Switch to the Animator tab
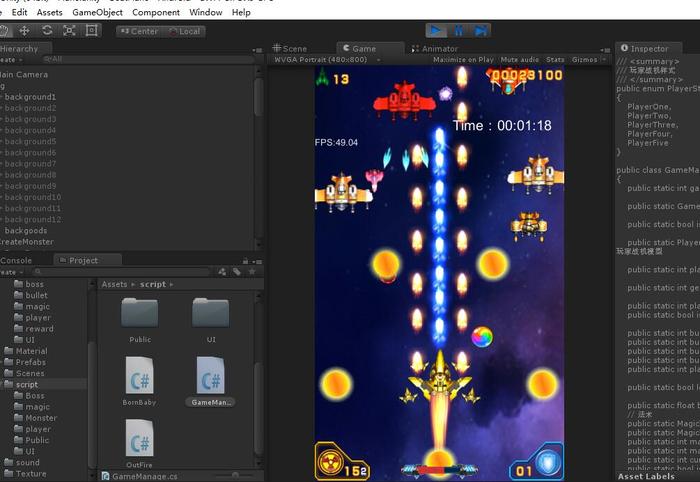 (434, 49)
